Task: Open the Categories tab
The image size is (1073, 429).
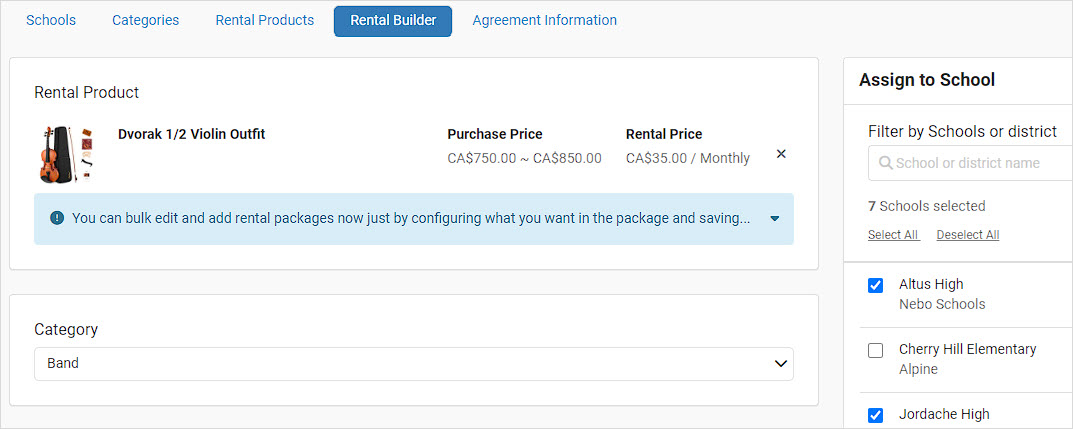Action: click(146, 21)
